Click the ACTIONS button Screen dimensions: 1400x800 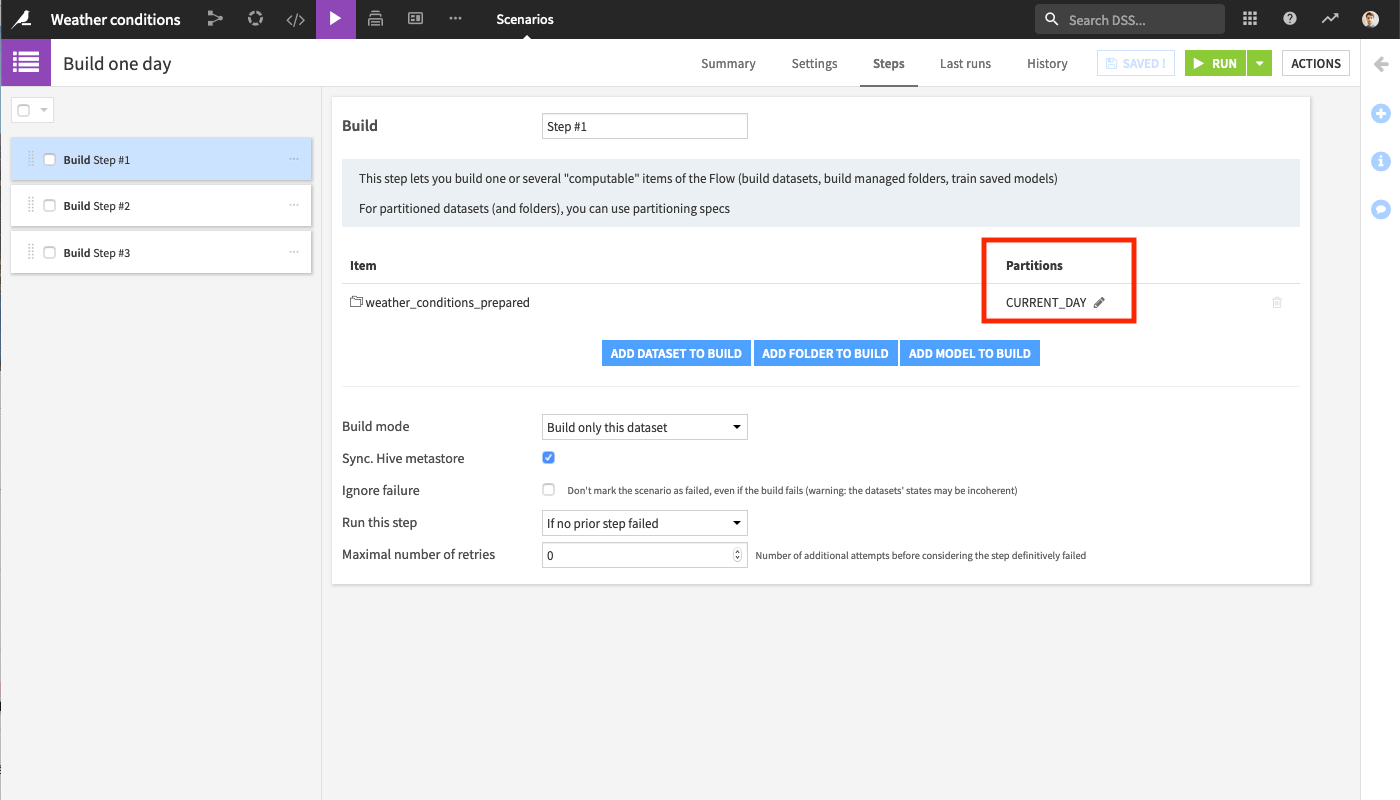[x=1315, y=63]
